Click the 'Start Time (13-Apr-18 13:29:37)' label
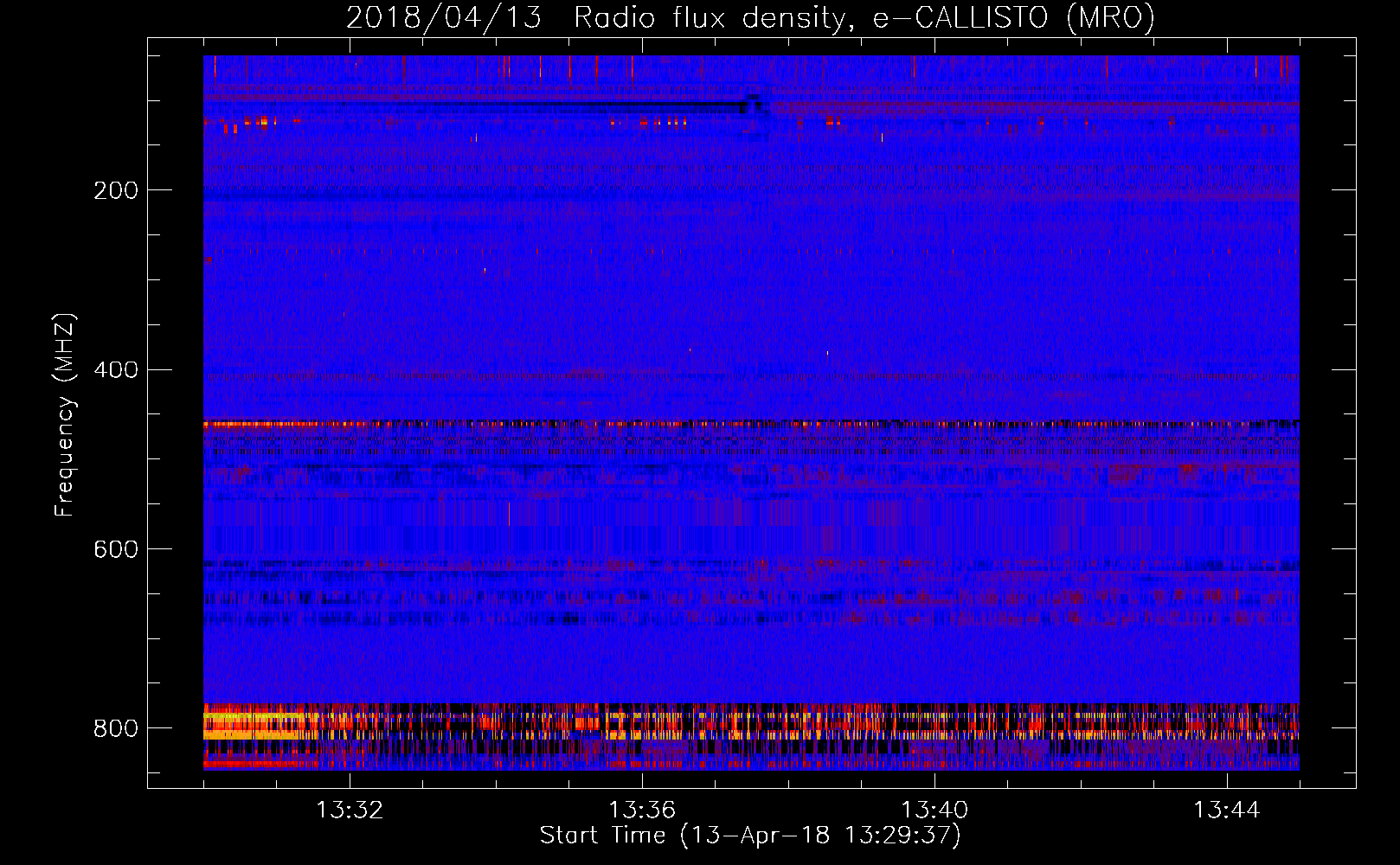1400x865 pixels. click(750, 836)
